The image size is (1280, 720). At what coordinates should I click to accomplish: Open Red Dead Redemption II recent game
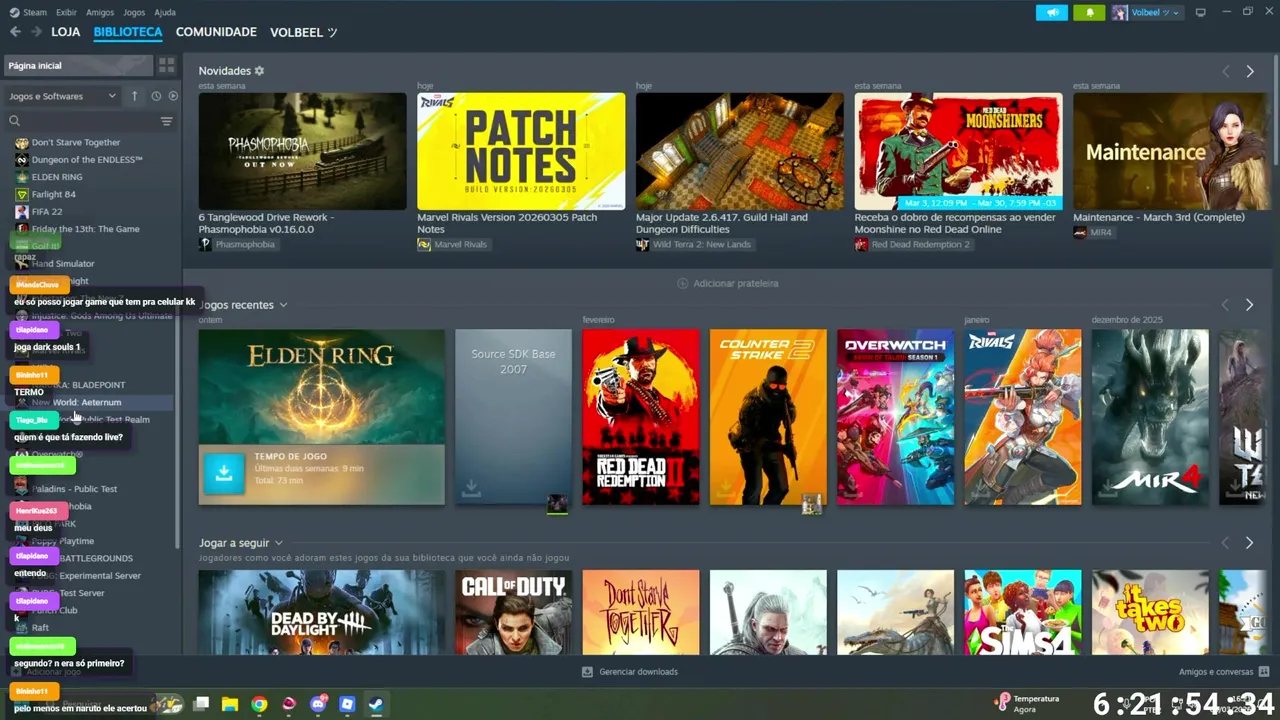[x=641, y=417]
